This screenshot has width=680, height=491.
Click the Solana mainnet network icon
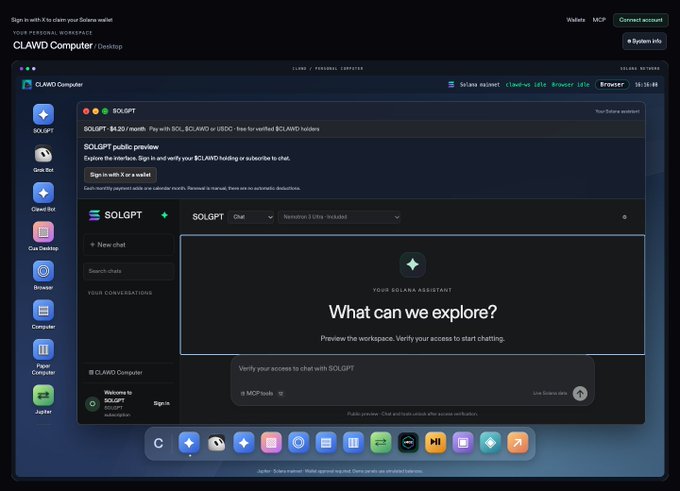coord(451,85)
